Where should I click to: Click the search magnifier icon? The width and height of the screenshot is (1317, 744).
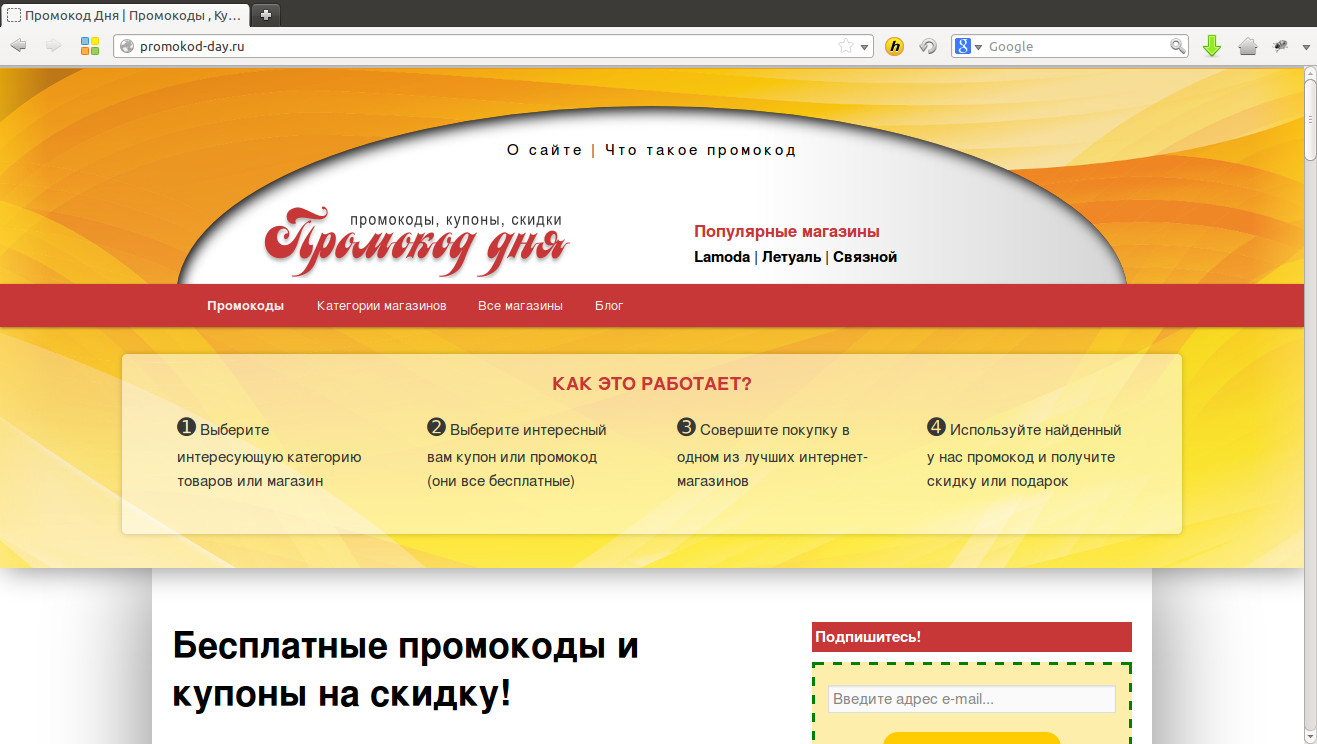(x=1178, y=46)
